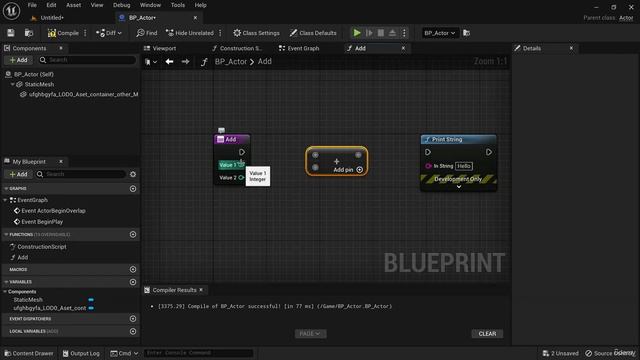Image resolution: width=640 pixels, height=360 pixels.
Task: Add new event dispatcher plus icon
Action: tap(133, 318)
